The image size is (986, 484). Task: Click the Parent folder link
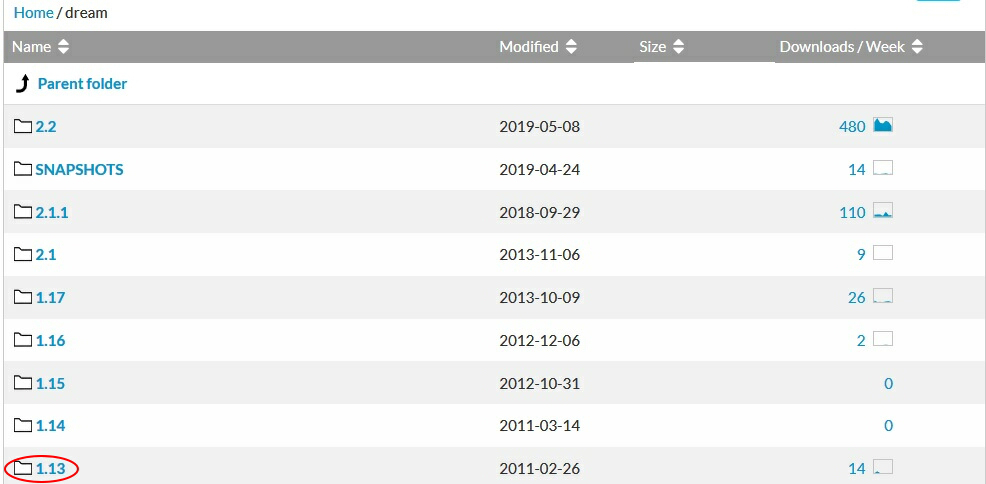pos(82,84)
